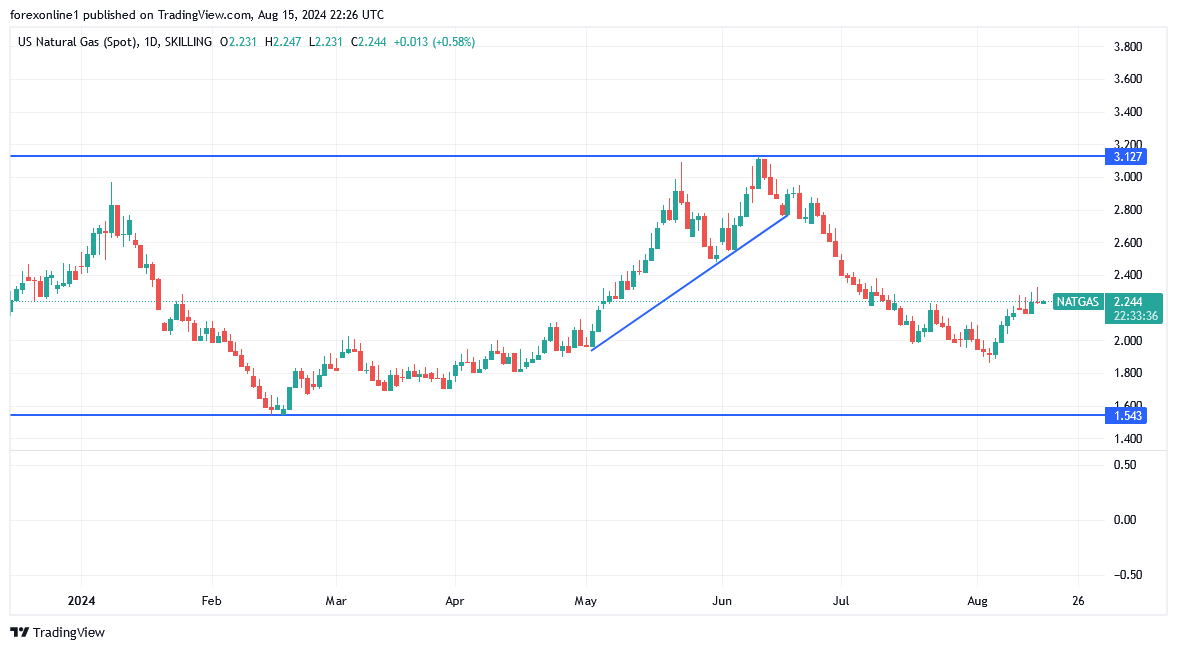Select the blue 1.543 price label

[x=1126, y=416]
